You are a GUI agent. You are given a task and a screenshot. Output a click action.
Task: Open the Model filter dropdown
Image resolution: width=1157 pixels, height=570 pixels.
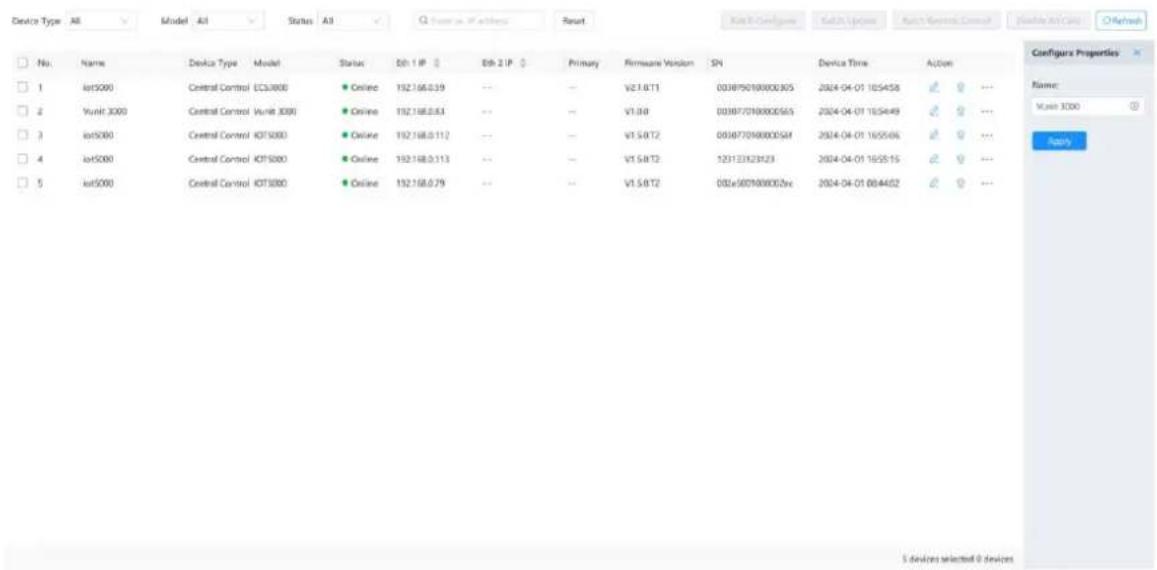[227, 21]
